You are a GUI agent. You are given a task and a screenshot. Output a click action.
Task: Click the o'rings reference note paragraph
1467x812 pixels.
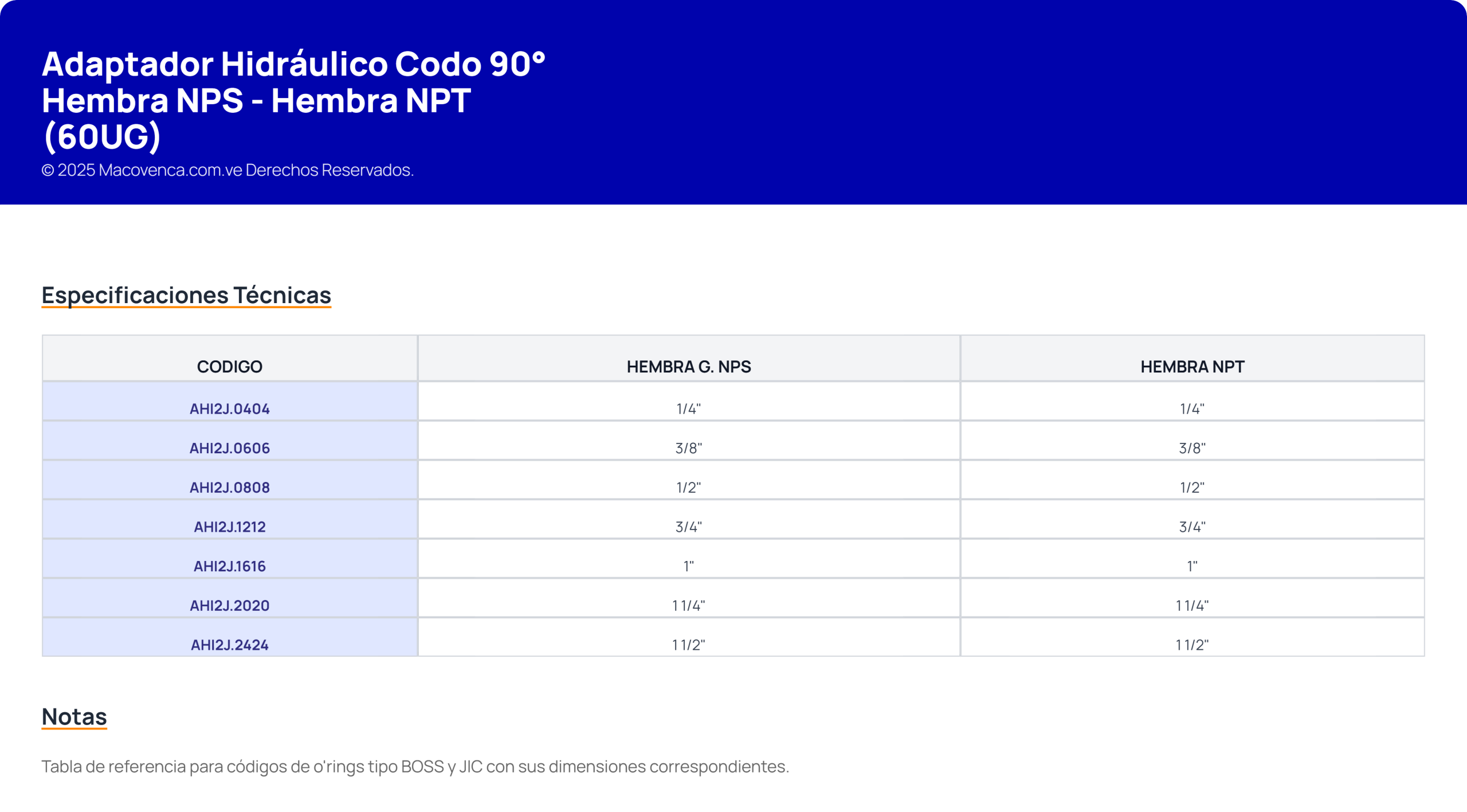[415, 766]
